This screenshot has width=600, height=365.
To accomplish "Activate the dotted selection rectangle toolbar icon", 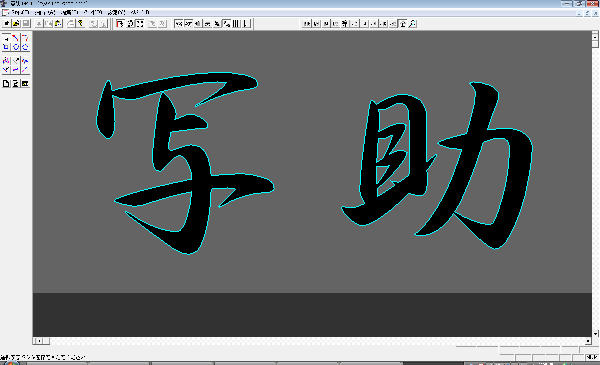I will [140, 24].
